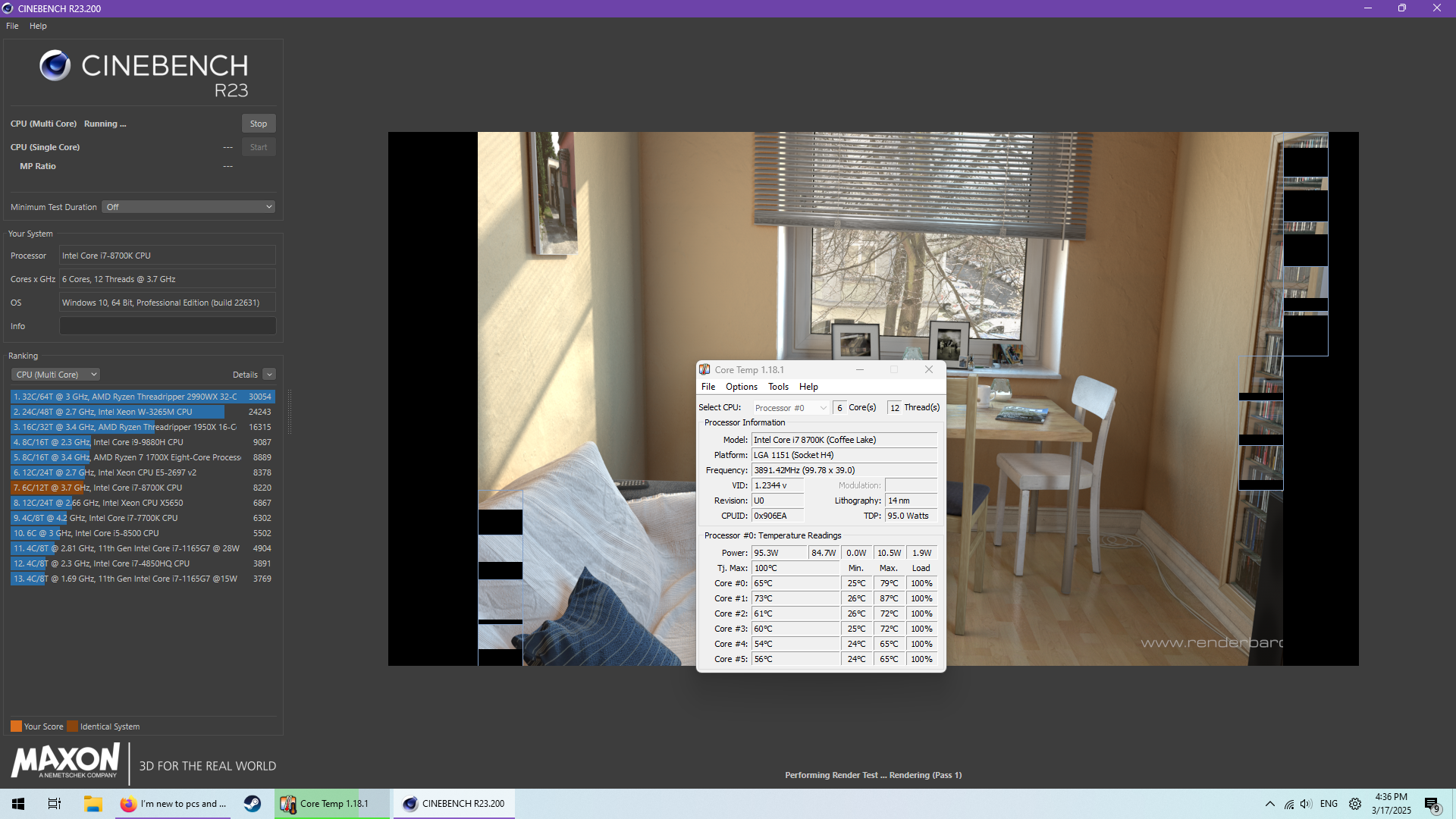Open the CPU (Multi Core) ranking dropdown

coord(56,375)
